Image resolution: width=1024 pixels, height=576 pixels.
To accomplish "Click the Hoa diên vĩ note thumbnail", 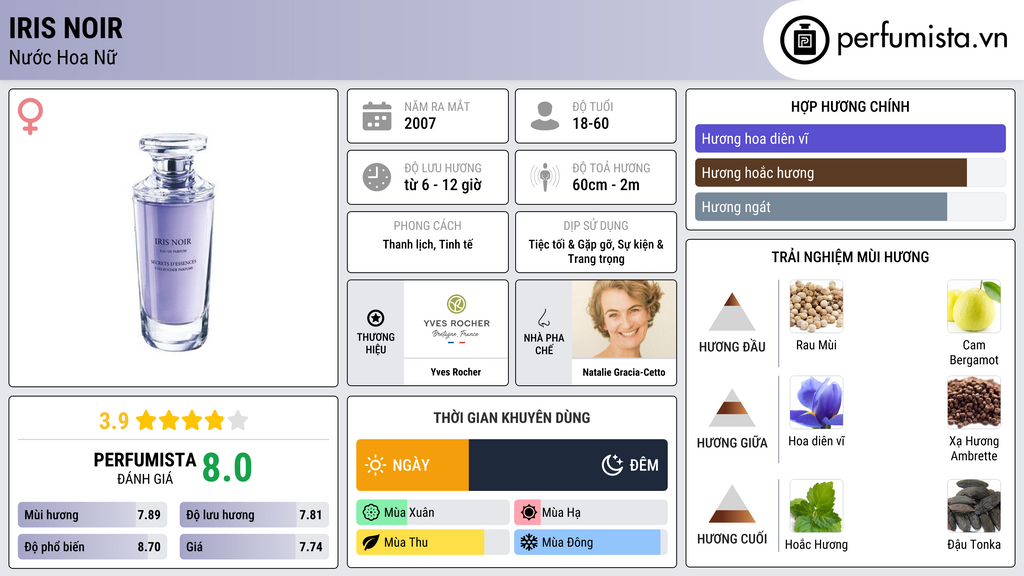I will [x=816, y=402].
